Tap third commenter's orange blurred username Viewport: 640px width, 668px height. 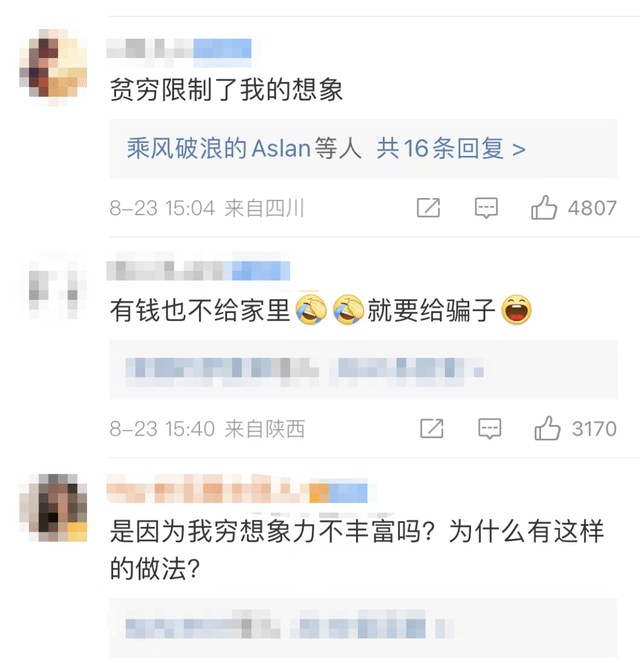pos(237,490)
